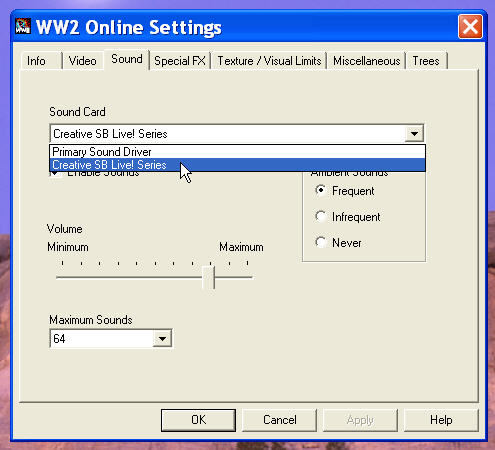Click the volume slider handle

pyautogui.click(x=209, y=277)
